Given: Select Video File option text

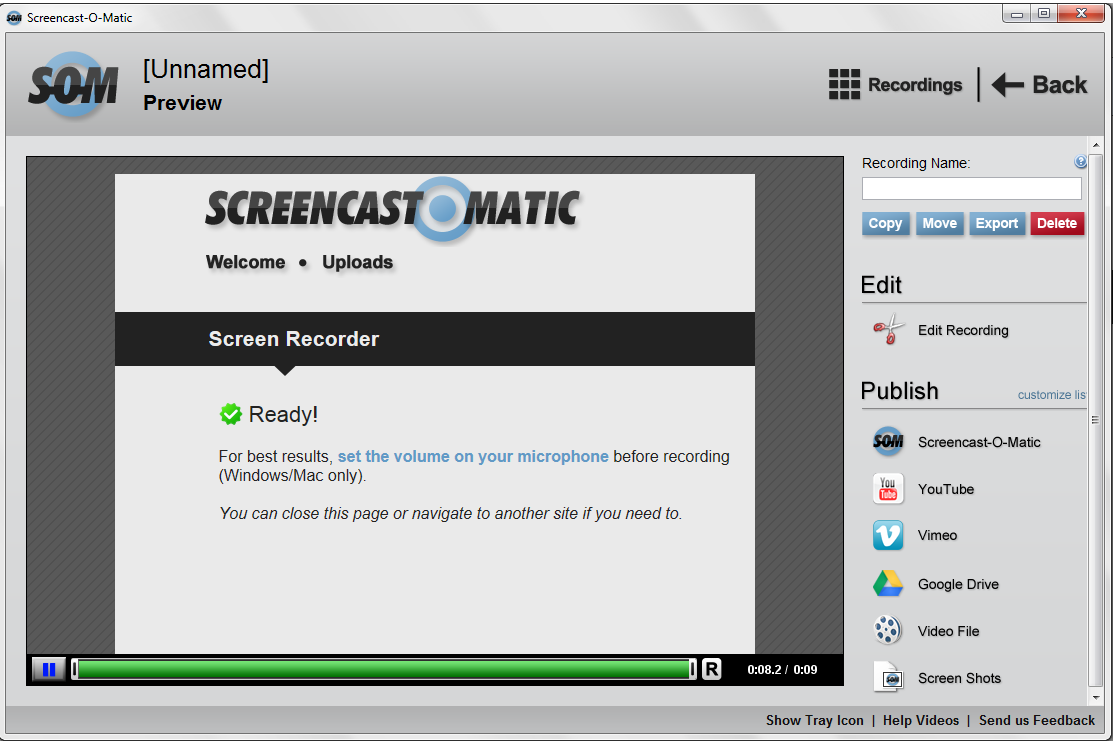Looking at the screenshot, I should tap(948, 631).
